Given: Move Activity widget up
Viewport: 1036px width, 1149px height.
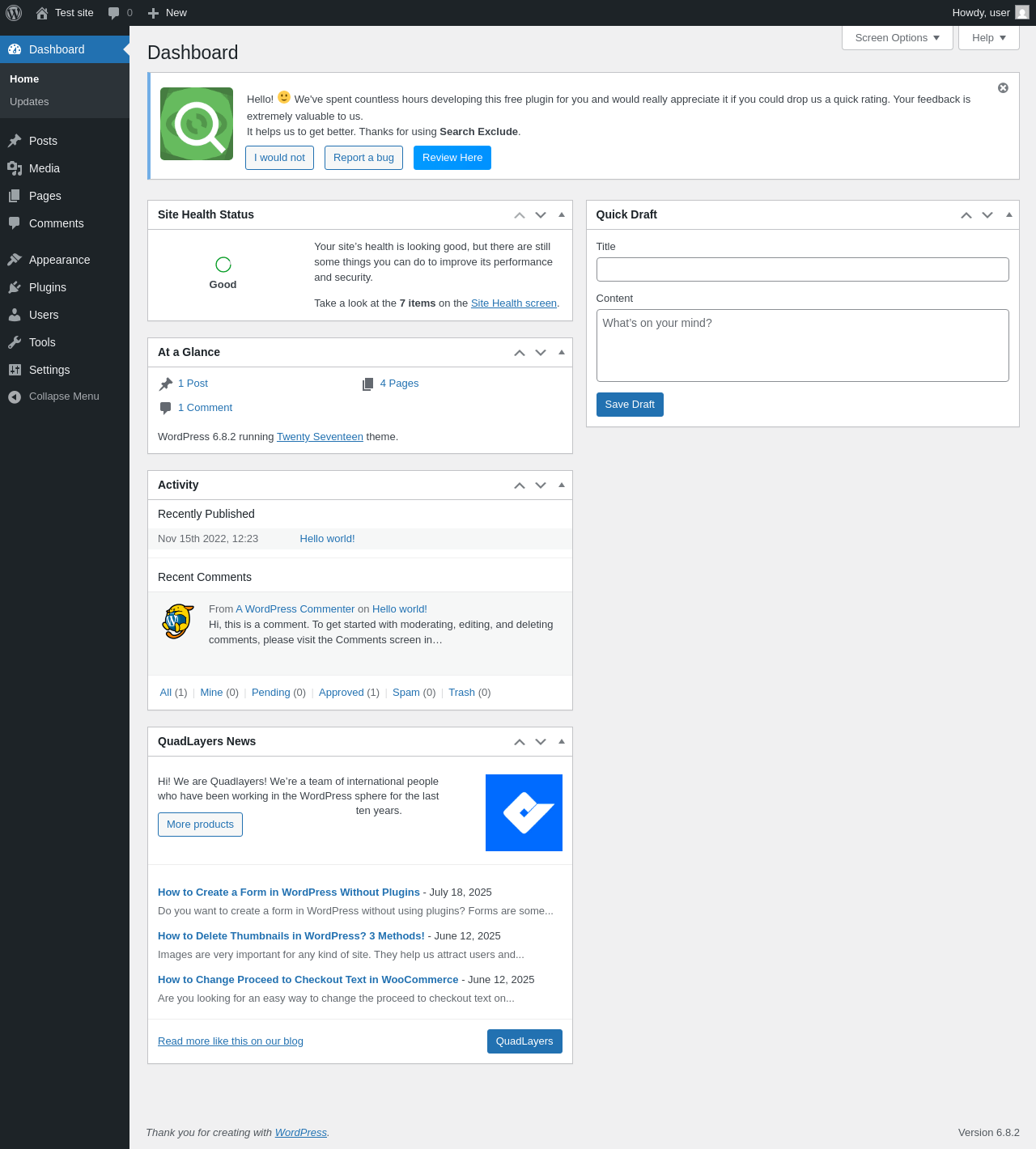Looking at the screenshot, I should click(x=520, y=485).
